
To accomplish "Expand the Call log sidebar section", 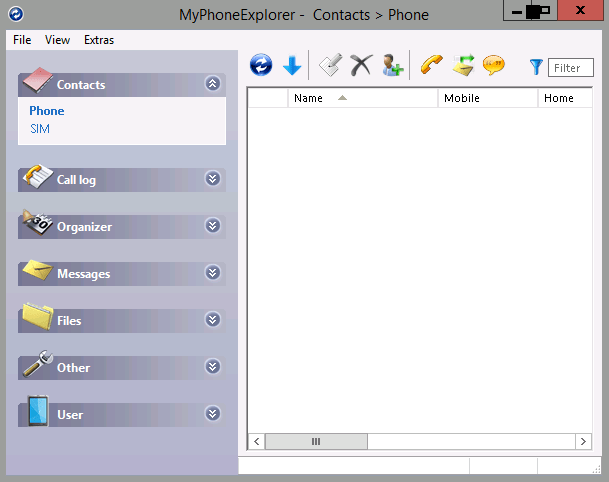I will (x=212, y=179).
